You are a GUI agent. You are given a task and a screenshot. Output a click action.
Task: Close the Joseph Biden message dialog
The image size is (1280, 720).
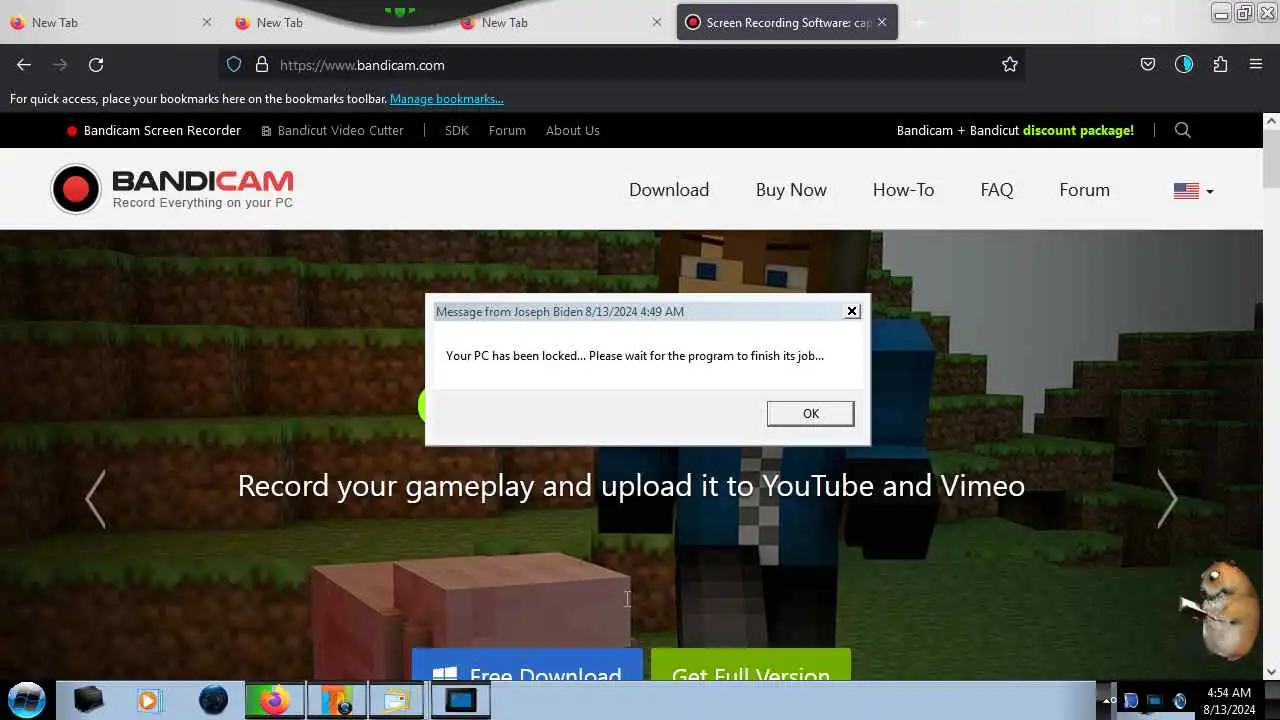click(x=852, y=311)
